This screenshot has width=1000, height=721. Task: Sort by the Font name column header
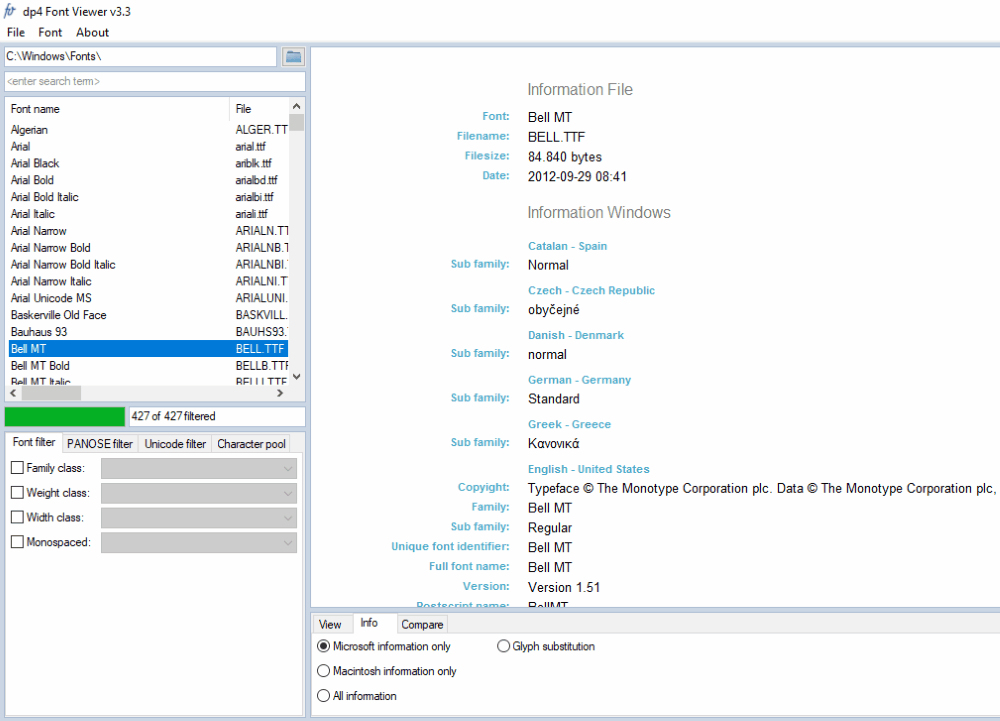(x=117, y=109)
